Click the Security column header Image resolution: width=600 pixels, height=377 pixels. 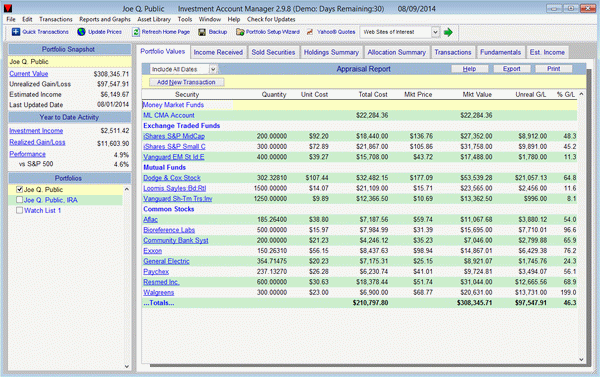[x=187, y=95]
